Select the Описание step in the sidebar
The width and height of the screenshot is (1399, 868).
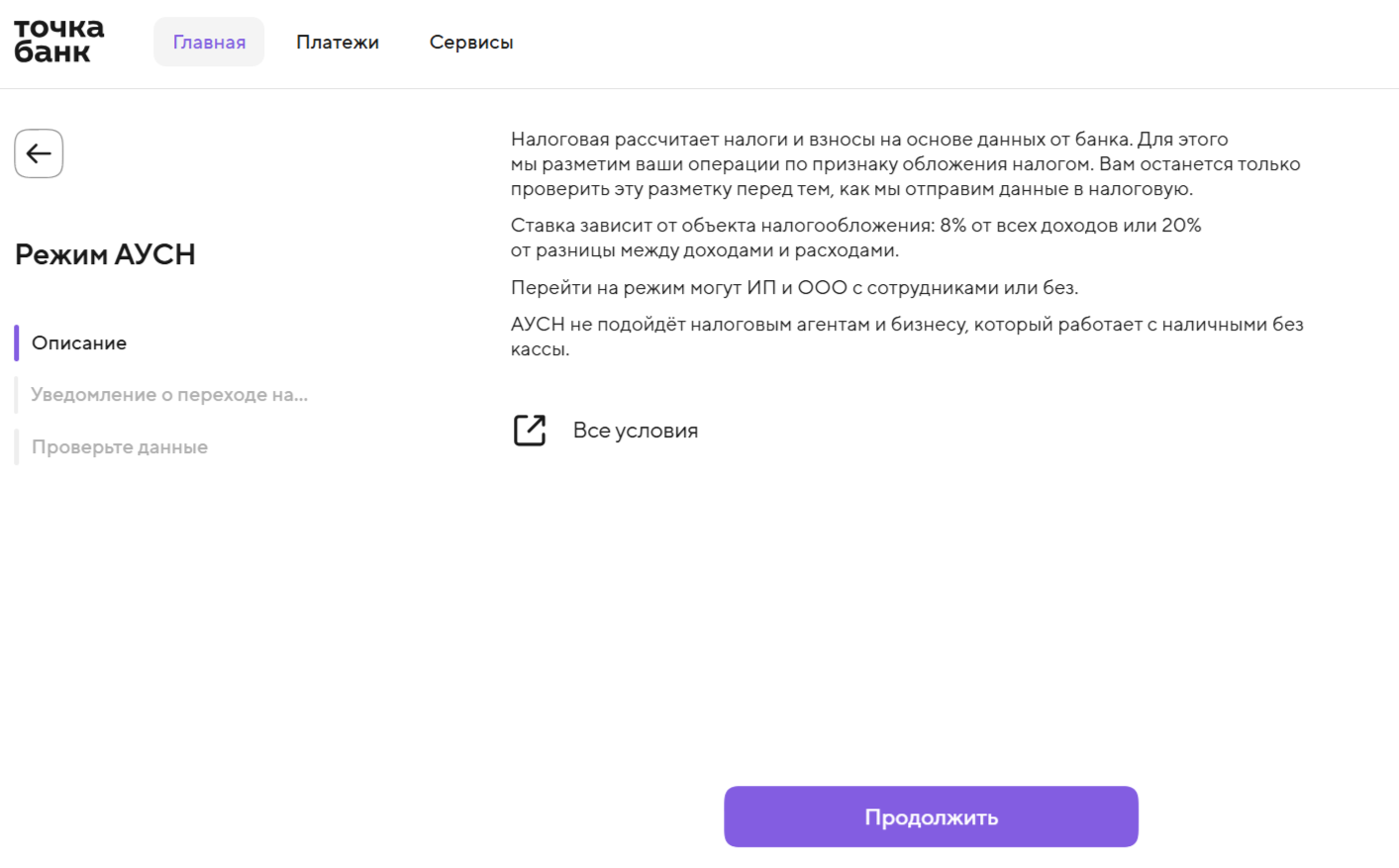coord(79,343)
